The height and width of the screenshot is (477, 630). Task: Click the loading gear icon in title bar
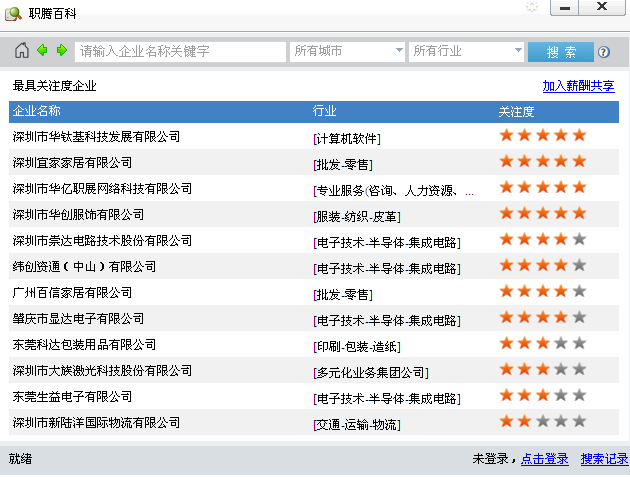coord(532,7)
